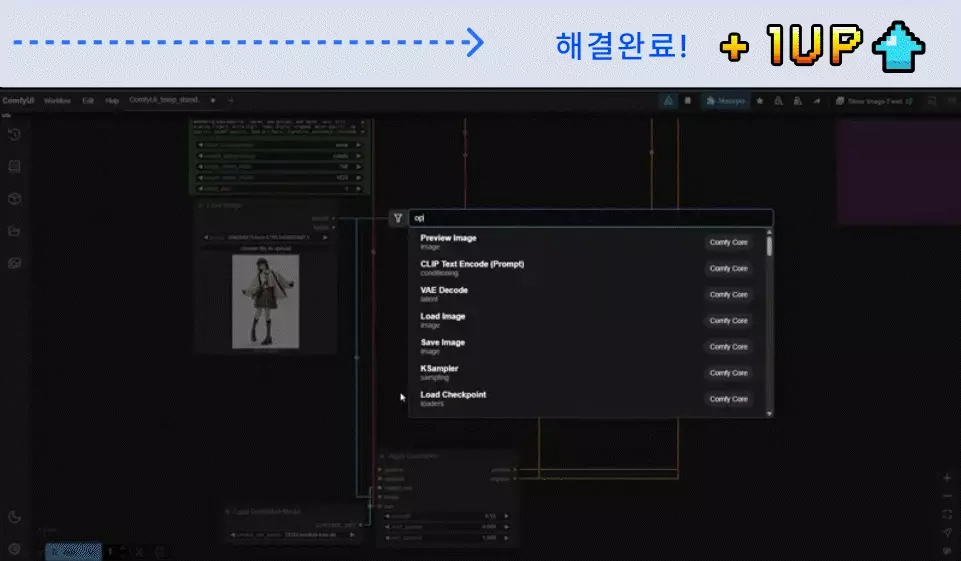Select the ComfyUI_temp workflow tab
961x561 pixels.
(x=164, y=100)
